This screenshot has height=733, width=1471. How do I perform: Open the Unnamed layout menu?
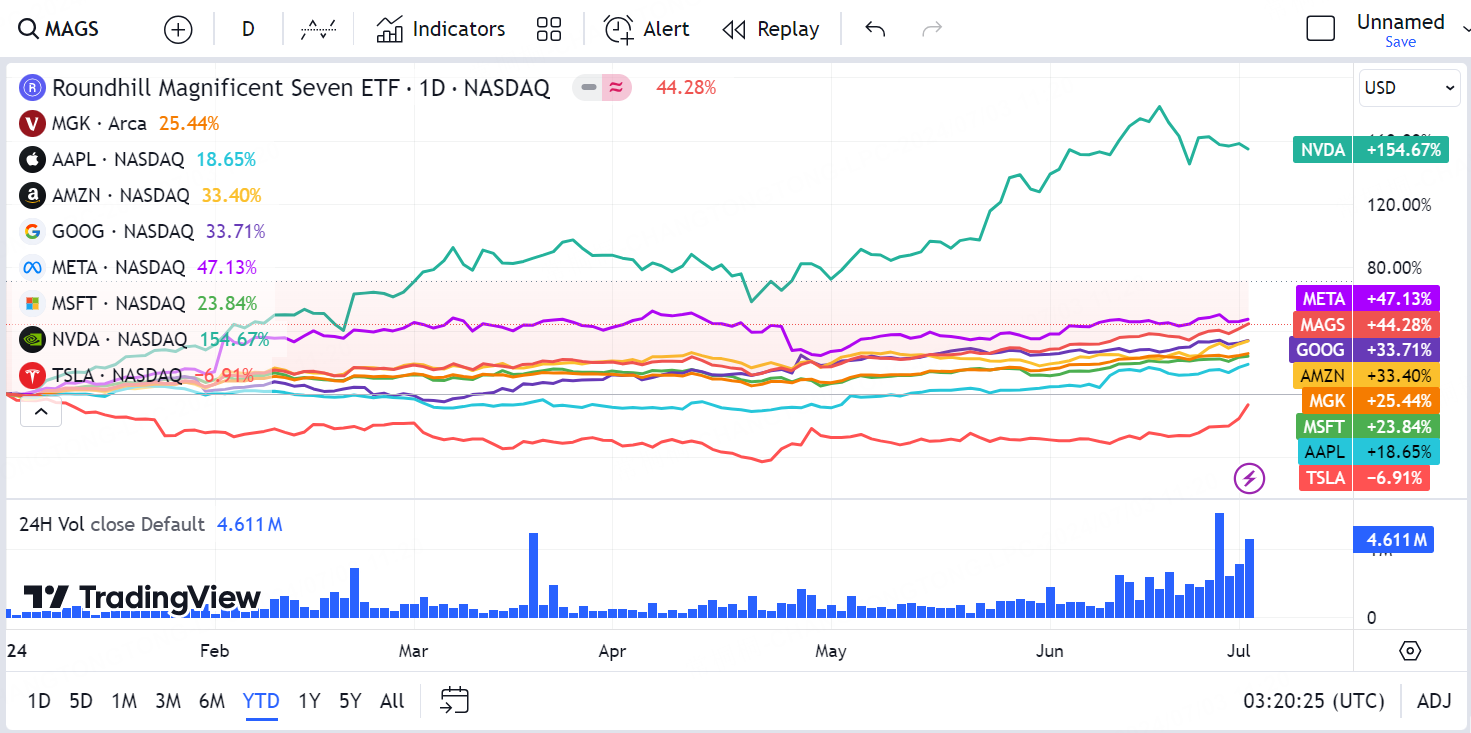1400,22
